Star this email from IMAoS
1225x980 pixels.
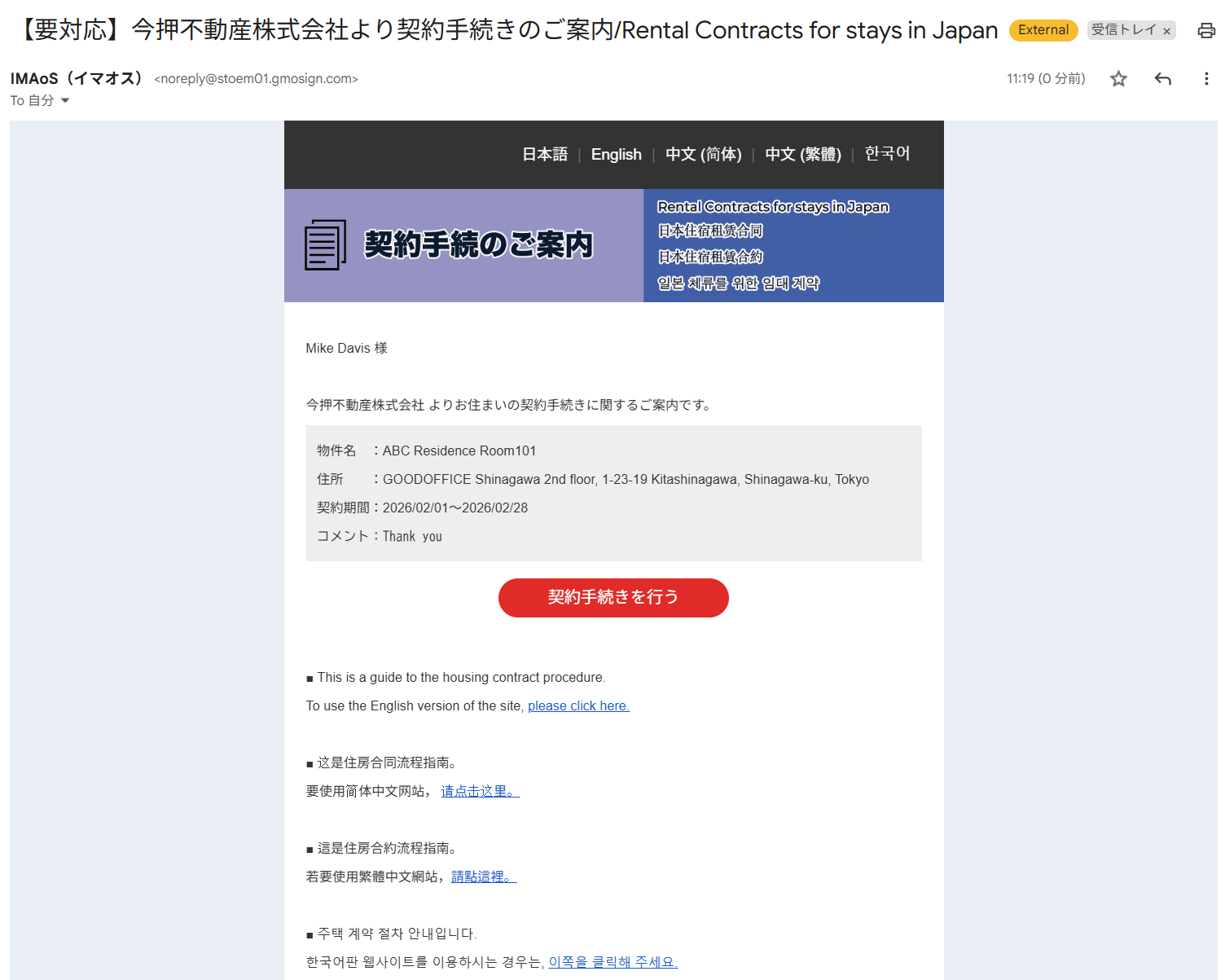click(x=1118, y=79)
